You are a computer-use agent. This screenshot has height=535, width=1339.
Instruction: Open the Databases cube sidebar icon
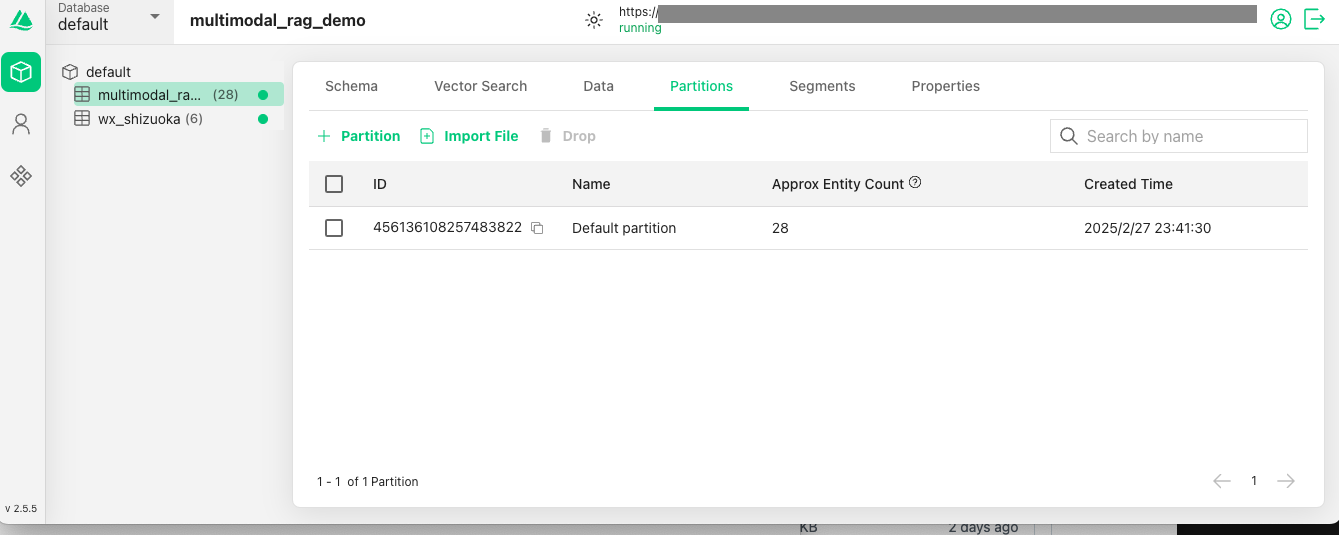tap(21, 72)
